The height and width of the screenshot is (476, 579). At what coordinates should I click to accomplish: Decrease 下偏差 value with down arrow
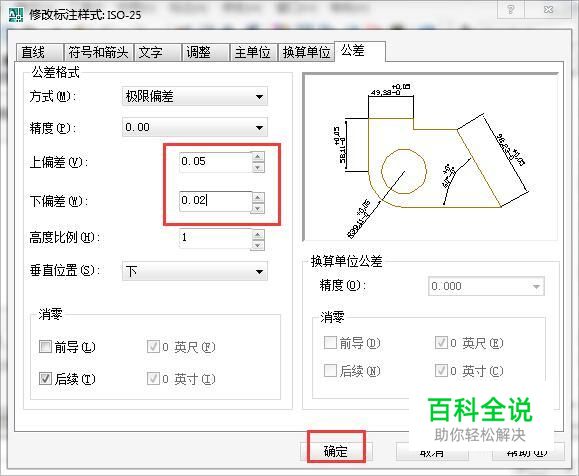coord(258,208)
